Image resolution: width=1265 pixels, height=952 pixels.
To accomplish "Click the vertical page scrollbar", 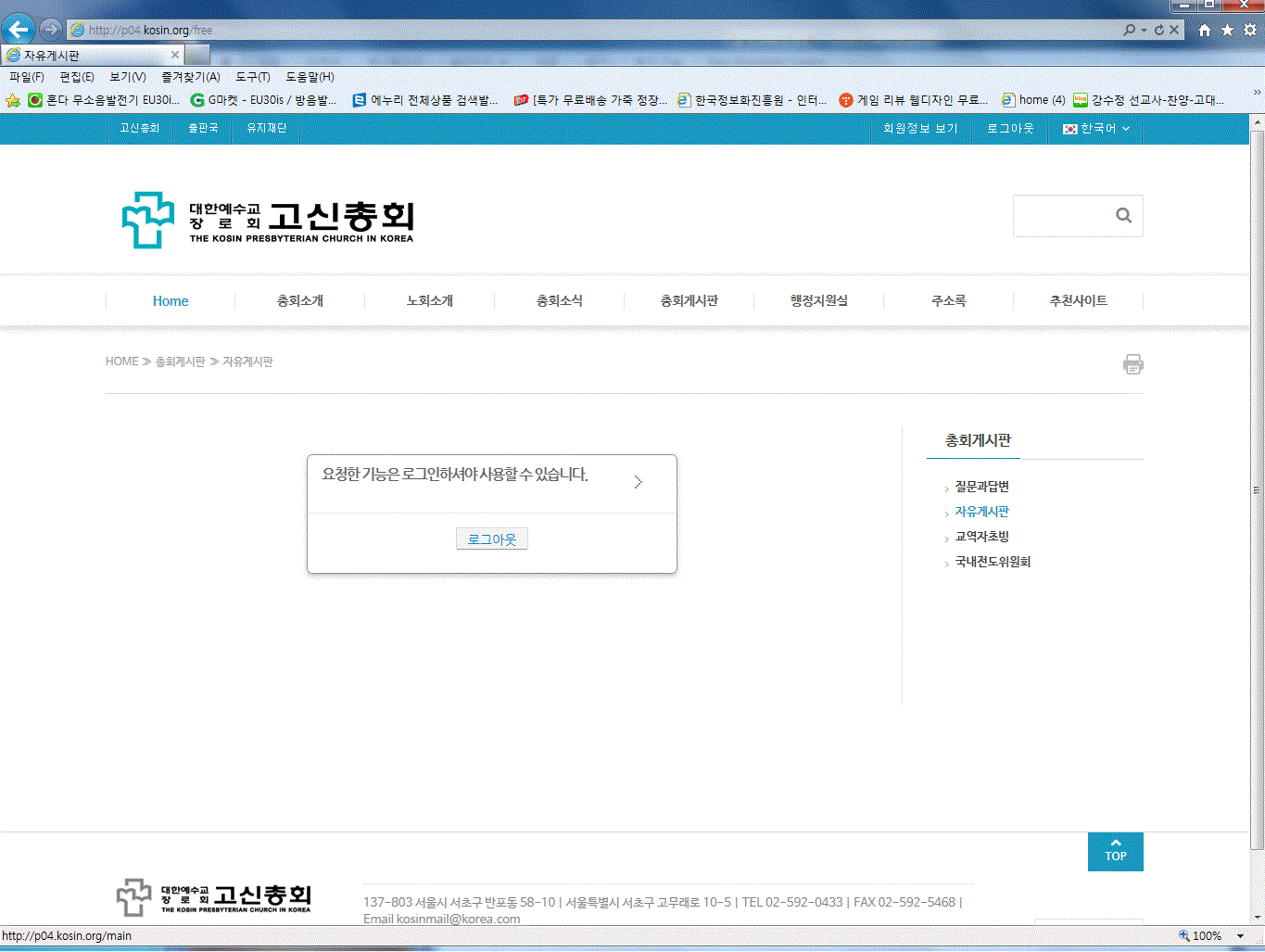I will point(1257,489).
